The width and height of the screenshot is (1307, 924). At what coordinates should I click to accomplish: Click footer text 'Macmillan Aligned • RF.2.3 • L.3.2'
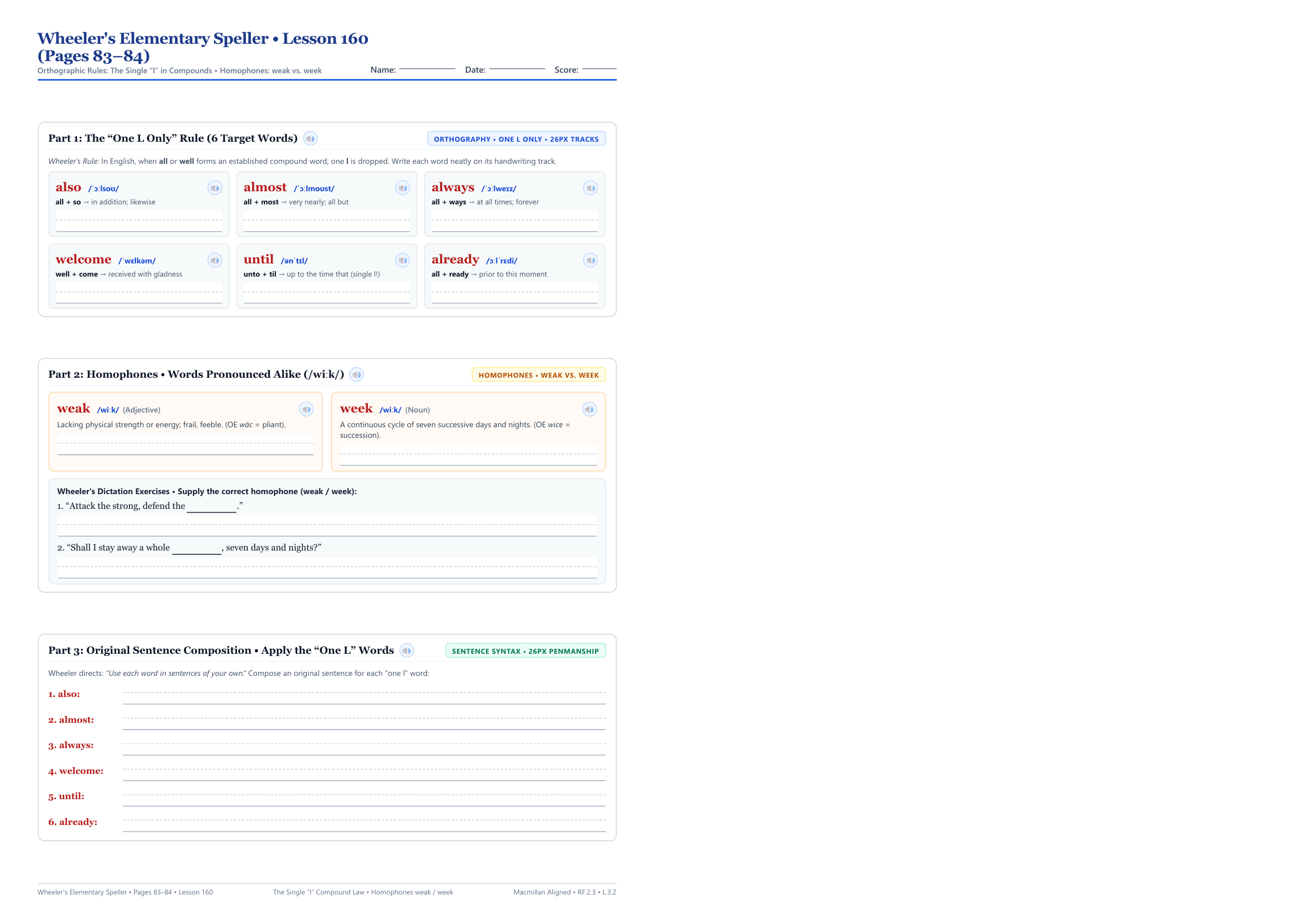point(564,892)
